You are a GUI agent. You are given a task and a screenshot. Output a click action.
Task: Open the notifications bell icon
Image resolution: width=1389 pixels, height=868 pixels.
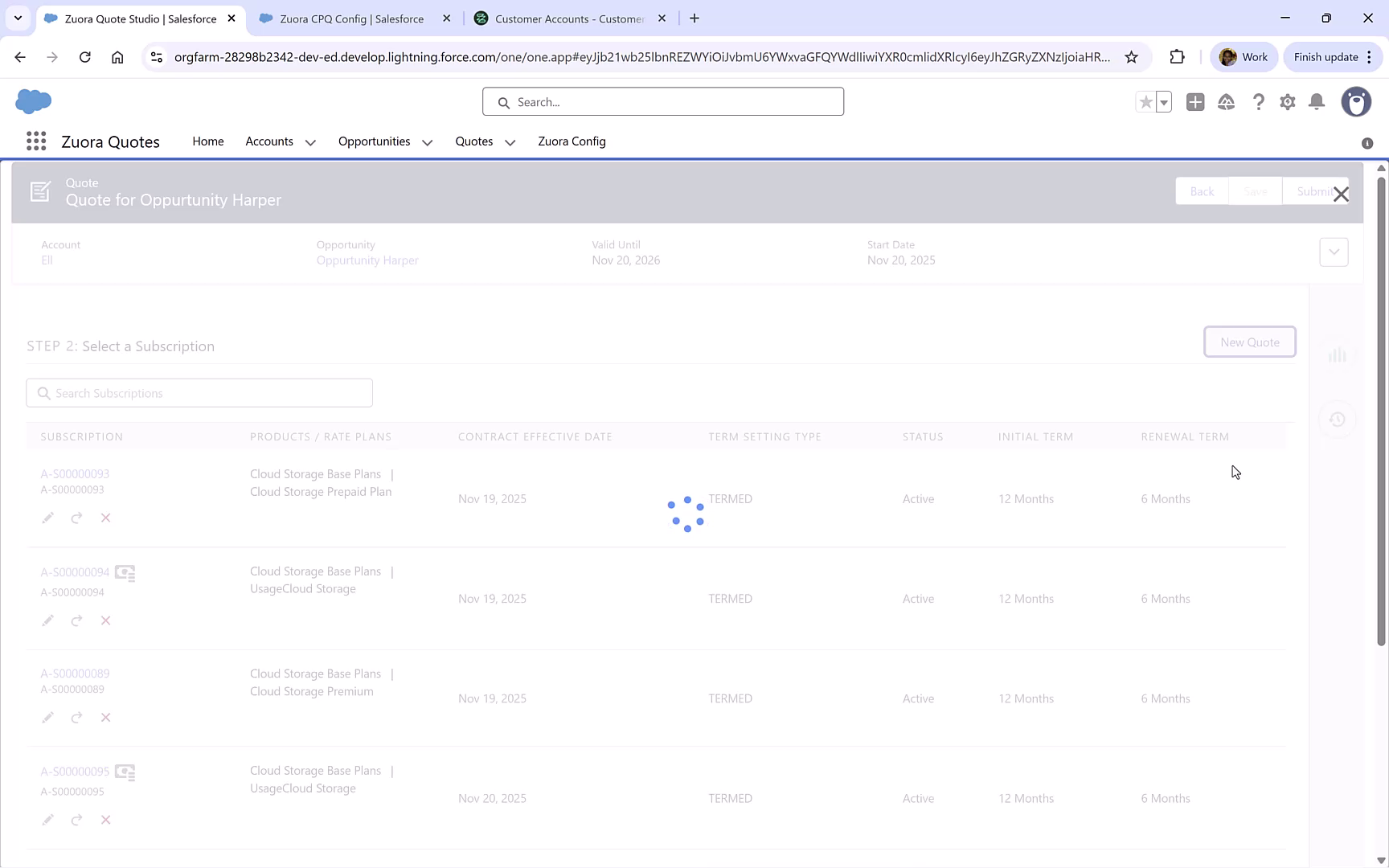[x=1317, y=102]
